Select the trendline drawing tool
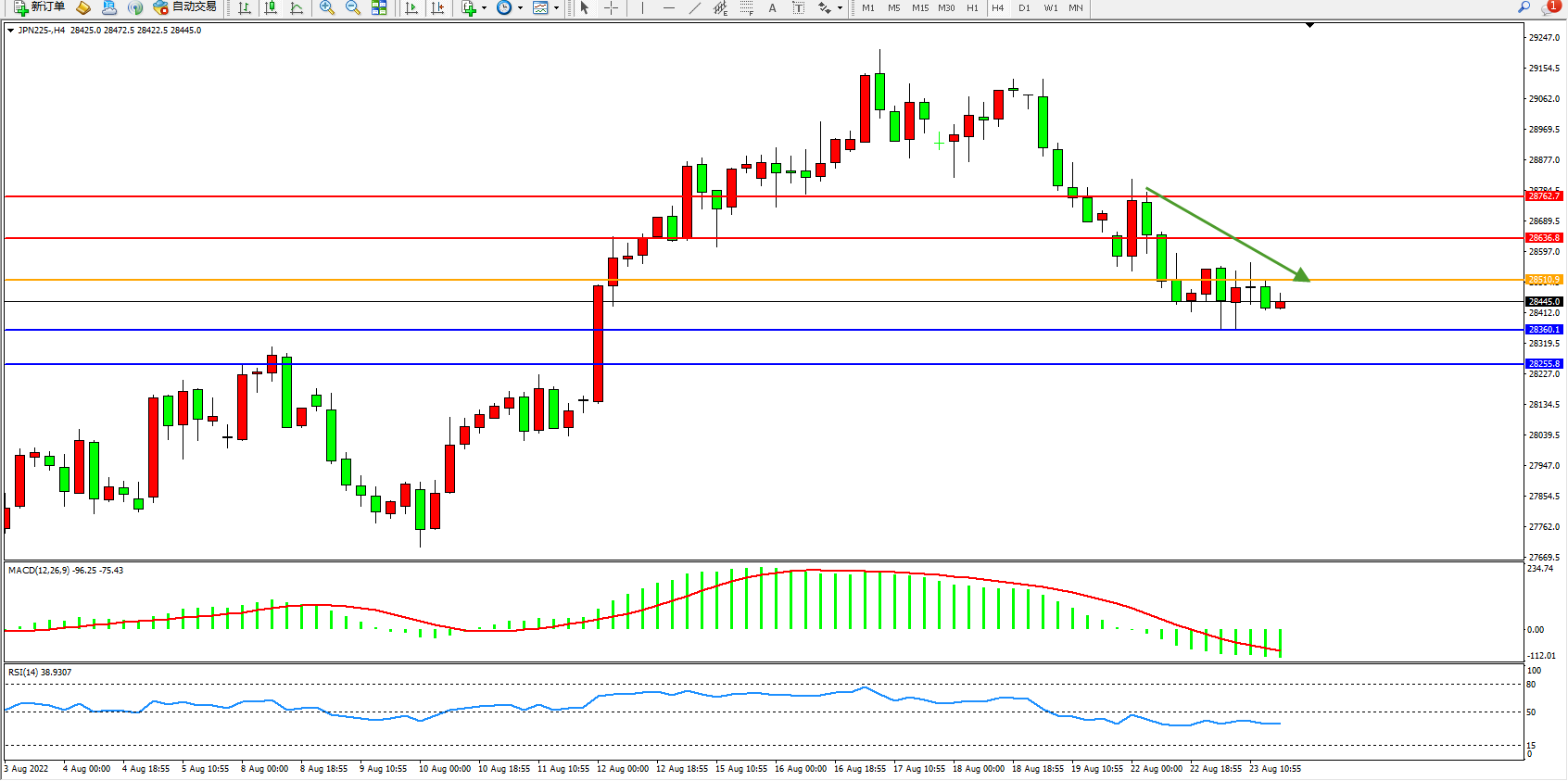The width and height of the screenshot is (1568, 781). coord(695,7)
